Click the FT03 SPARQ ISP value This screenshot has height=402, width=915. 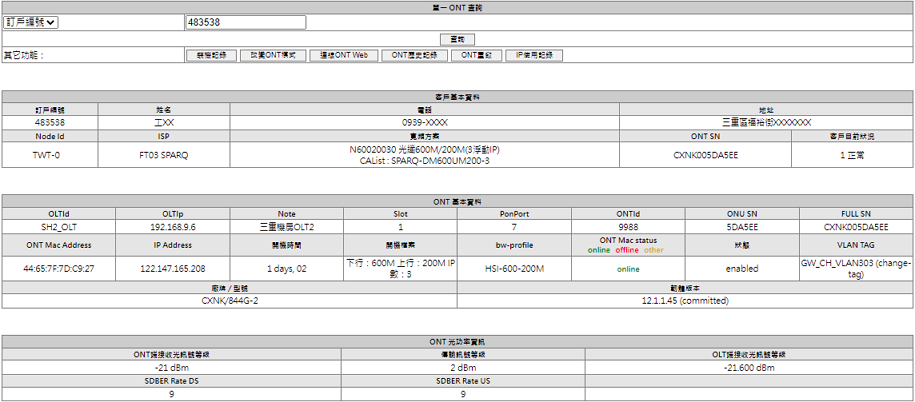click(163, 155)
